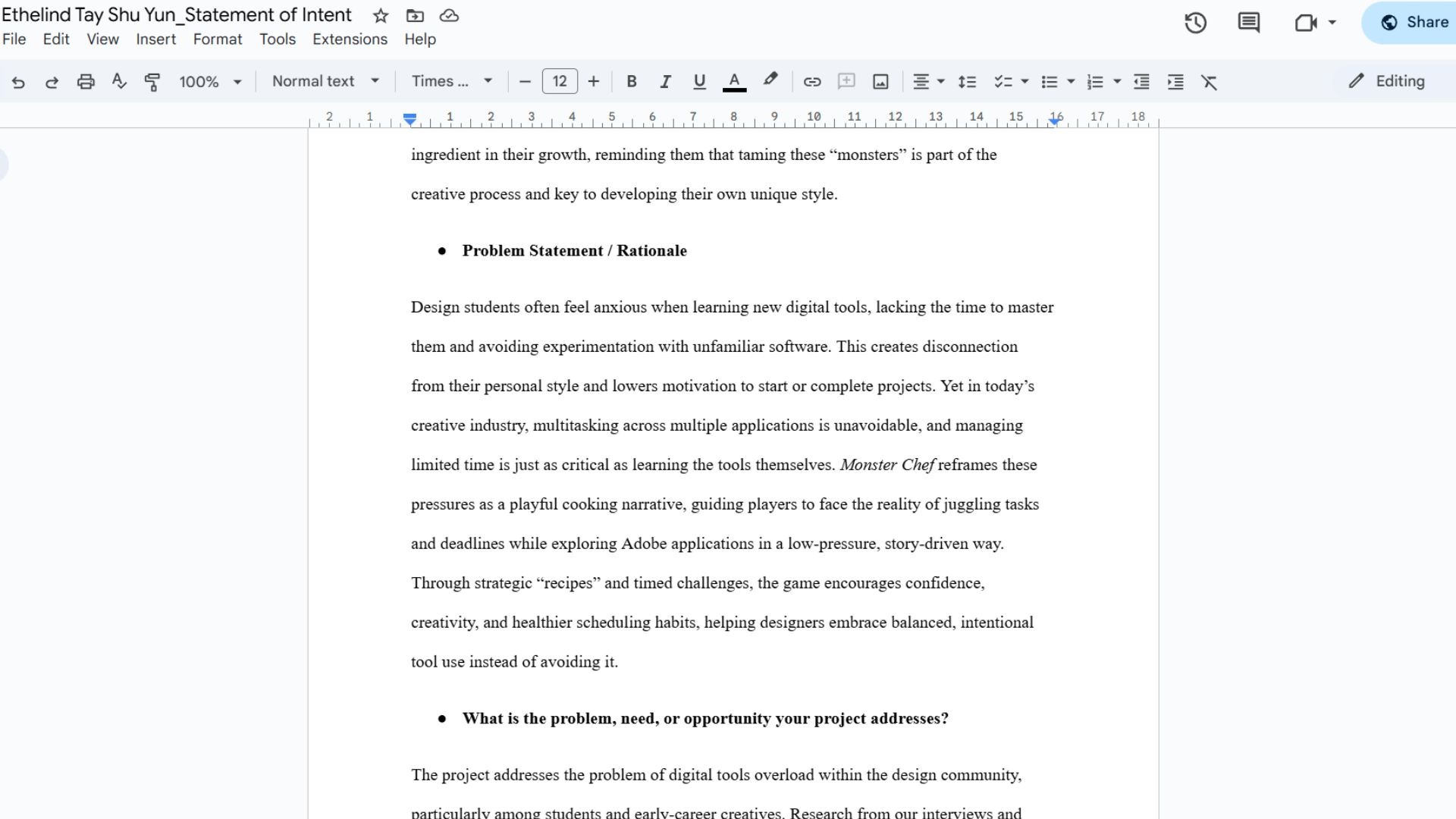Run the spelling and grammar check icon
The image size is (1456, 819).
(119, 82)
